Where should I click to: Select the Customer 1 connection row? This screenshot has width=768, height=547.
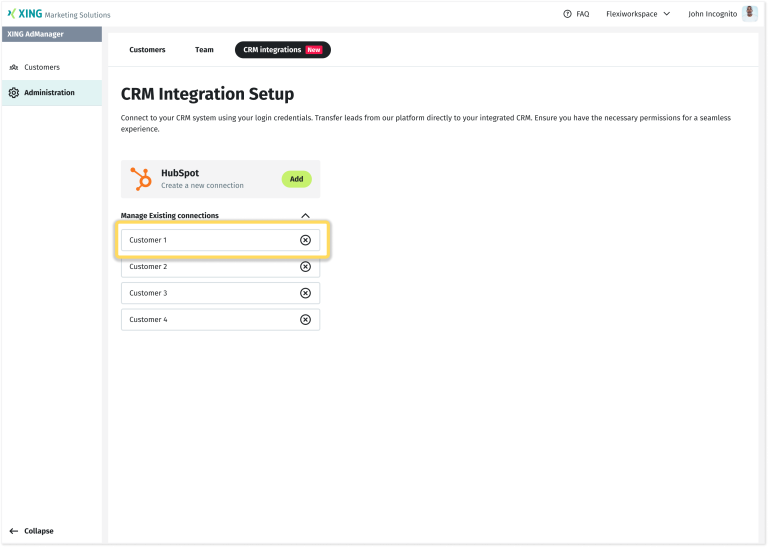click(200, 240)
